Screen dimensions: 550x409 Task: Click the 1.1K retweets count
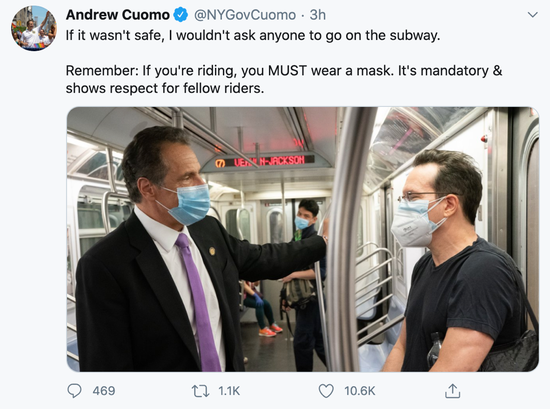coord(229,391)
